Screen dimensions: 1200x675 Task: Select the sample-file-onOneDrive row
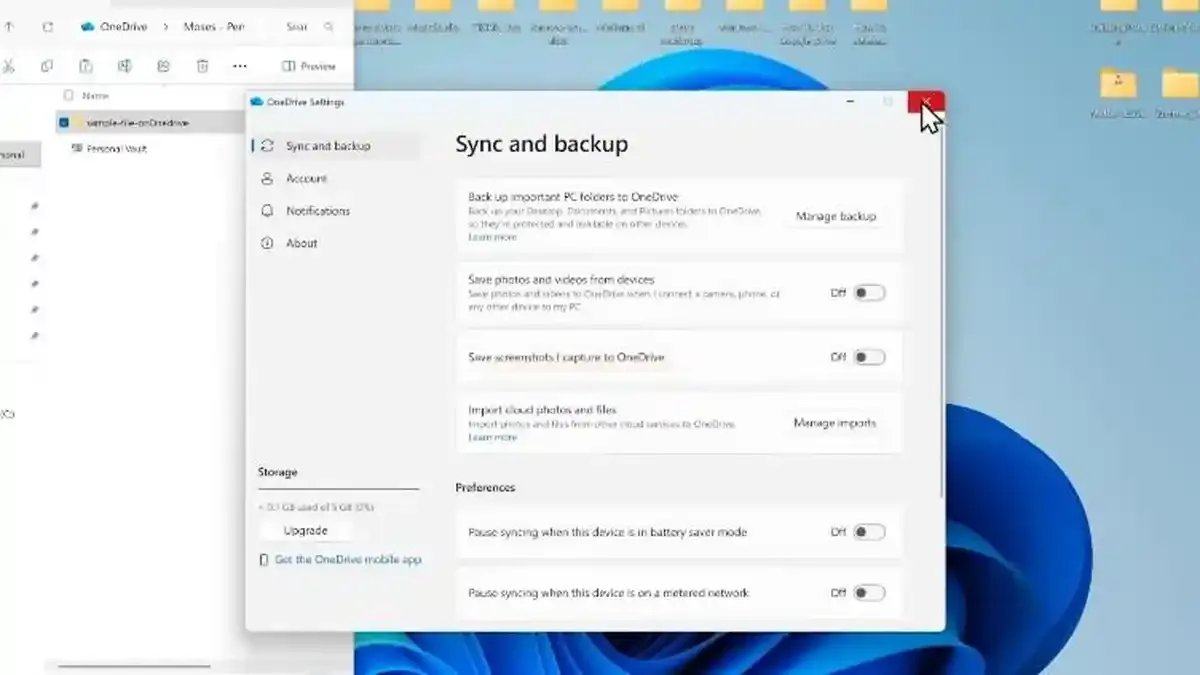coord(150,122)
